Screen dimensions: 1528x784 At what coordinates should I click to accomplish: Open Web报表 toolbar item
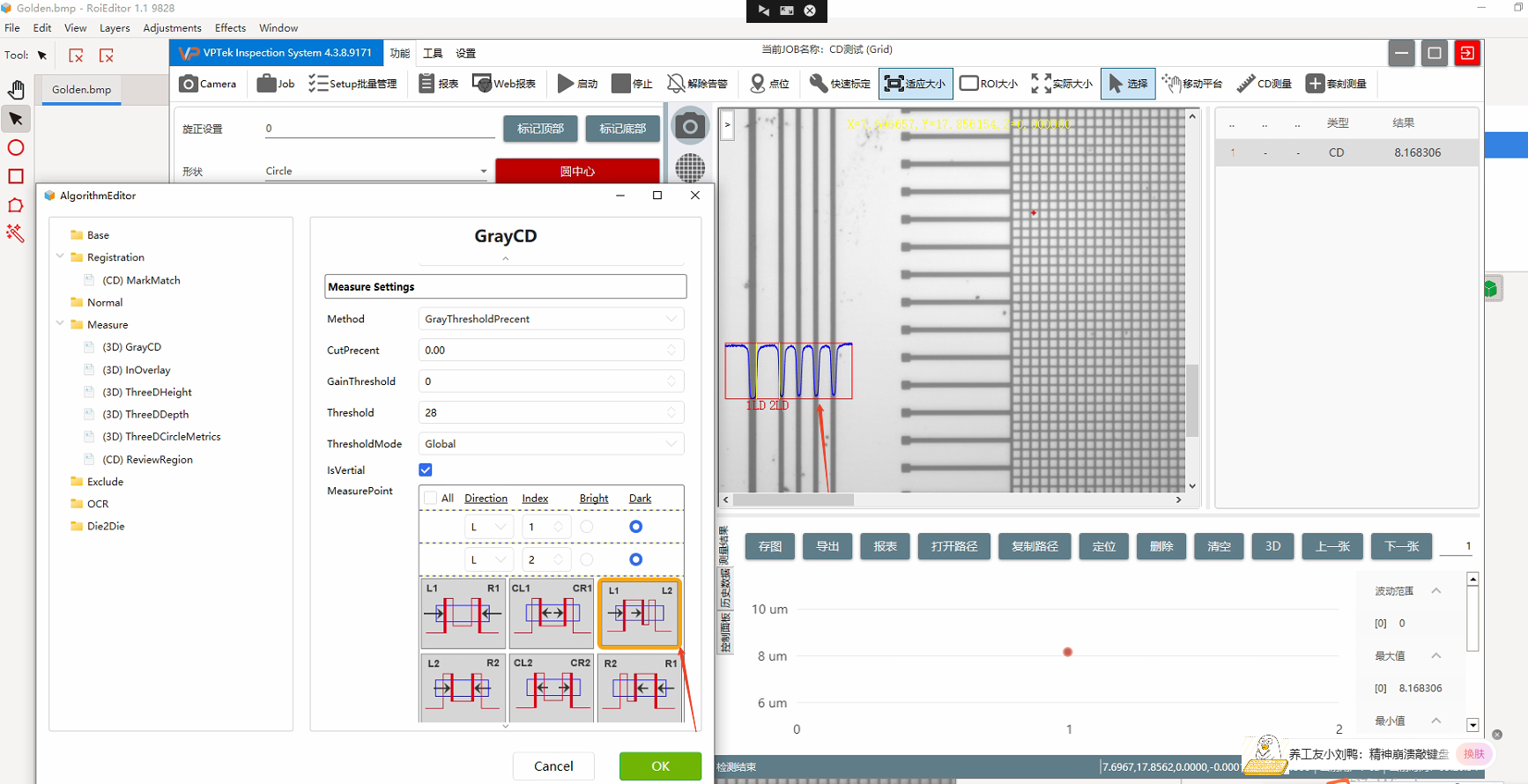[504, 84]
